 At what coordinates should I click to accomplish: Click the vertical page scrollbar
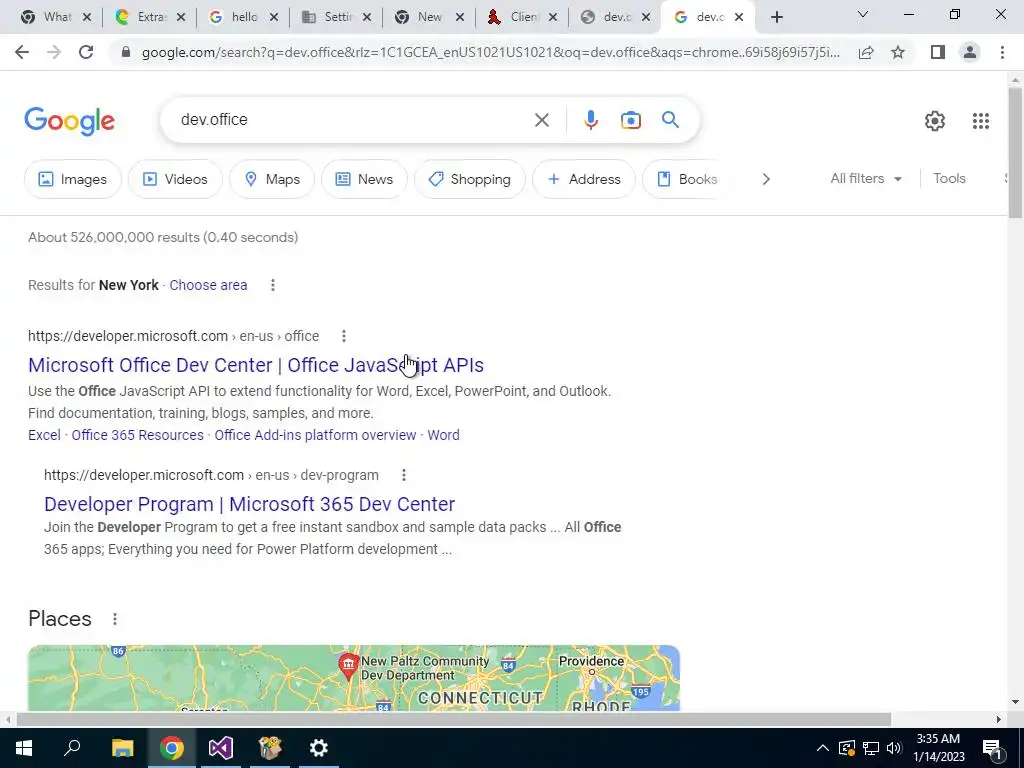(x=1015, y=152)
